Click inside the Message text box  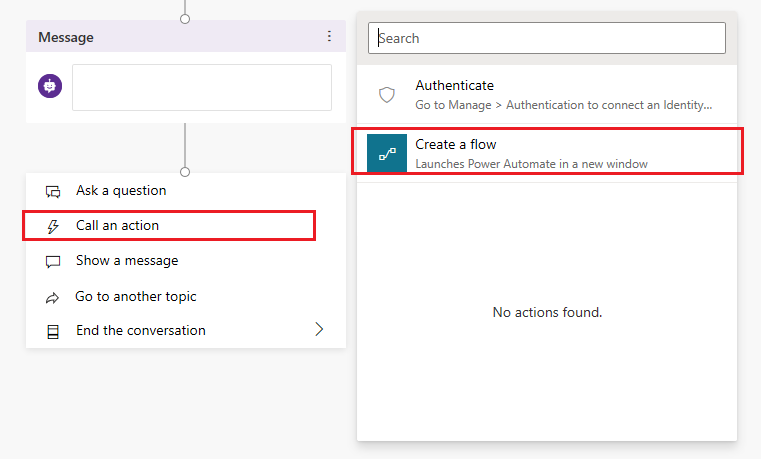pos(201,88)
